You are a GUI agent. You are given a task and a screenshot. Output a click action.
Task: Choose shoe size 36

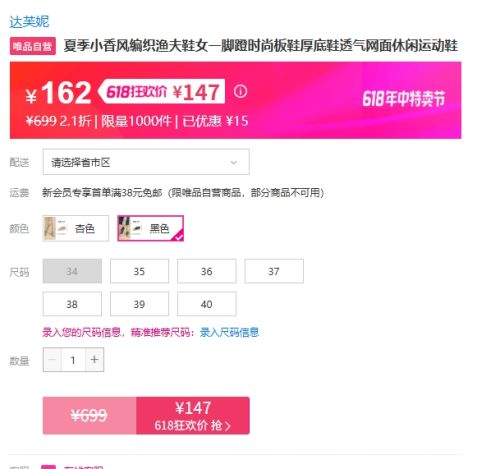click(207, 271)
